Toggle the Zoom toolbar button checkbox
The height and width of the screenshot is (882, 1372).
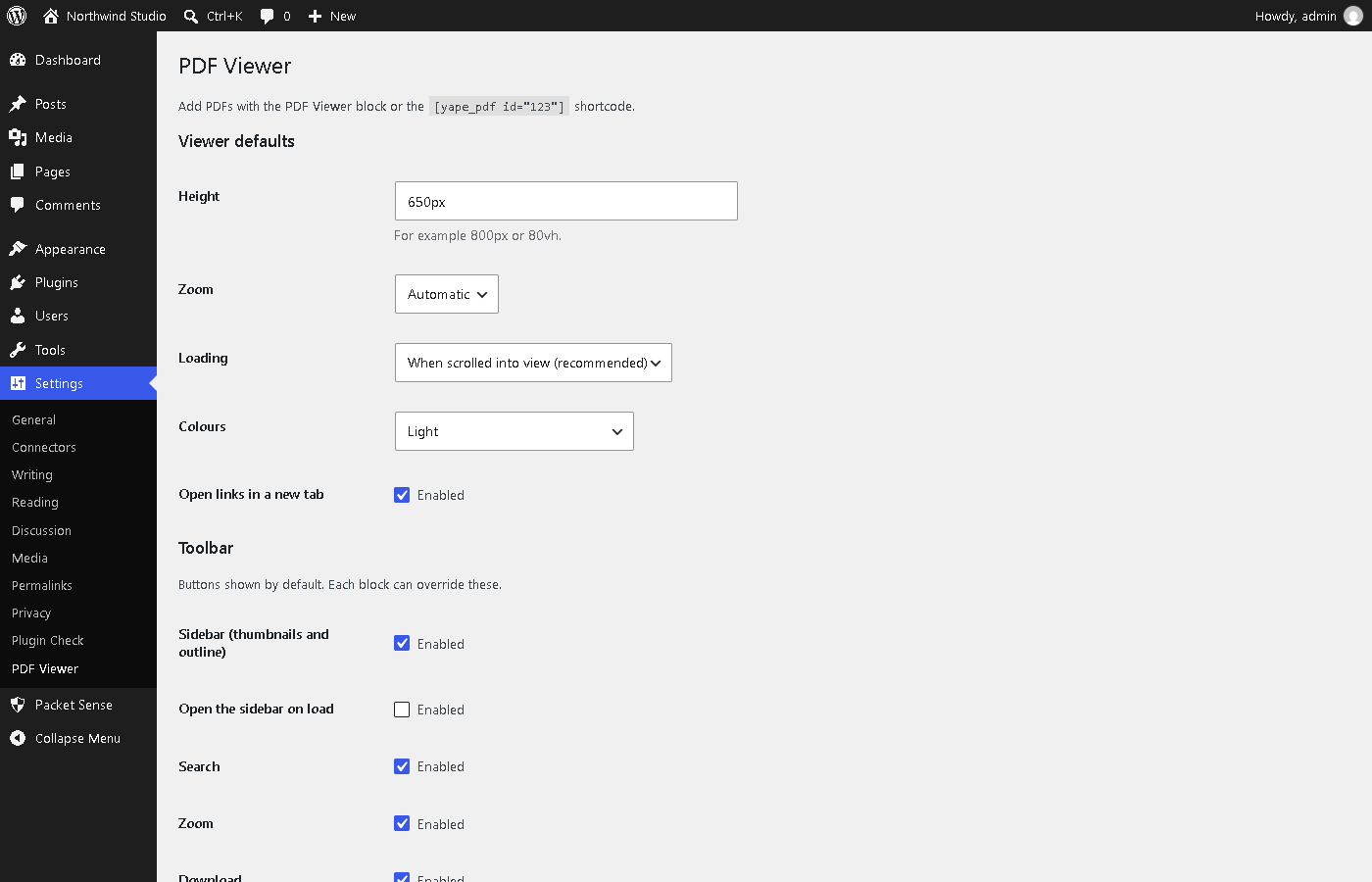click(402, 823)
